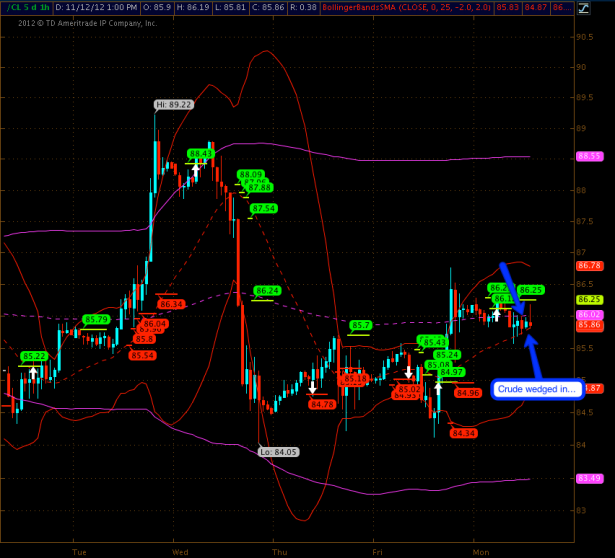The height and width of the screenshot is (558, 615).
Task: Click the white up arrow under 88.45 label
Action: point(196,171)
